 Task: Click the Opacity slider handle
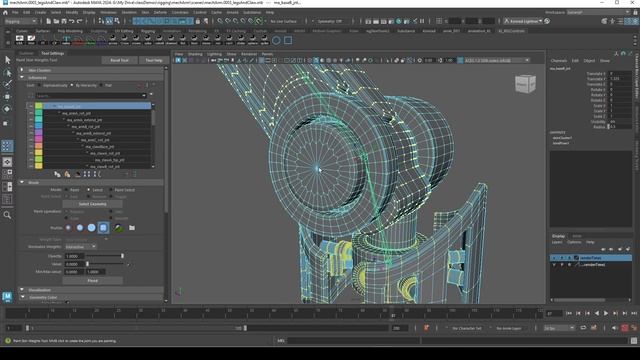point(122,256)
